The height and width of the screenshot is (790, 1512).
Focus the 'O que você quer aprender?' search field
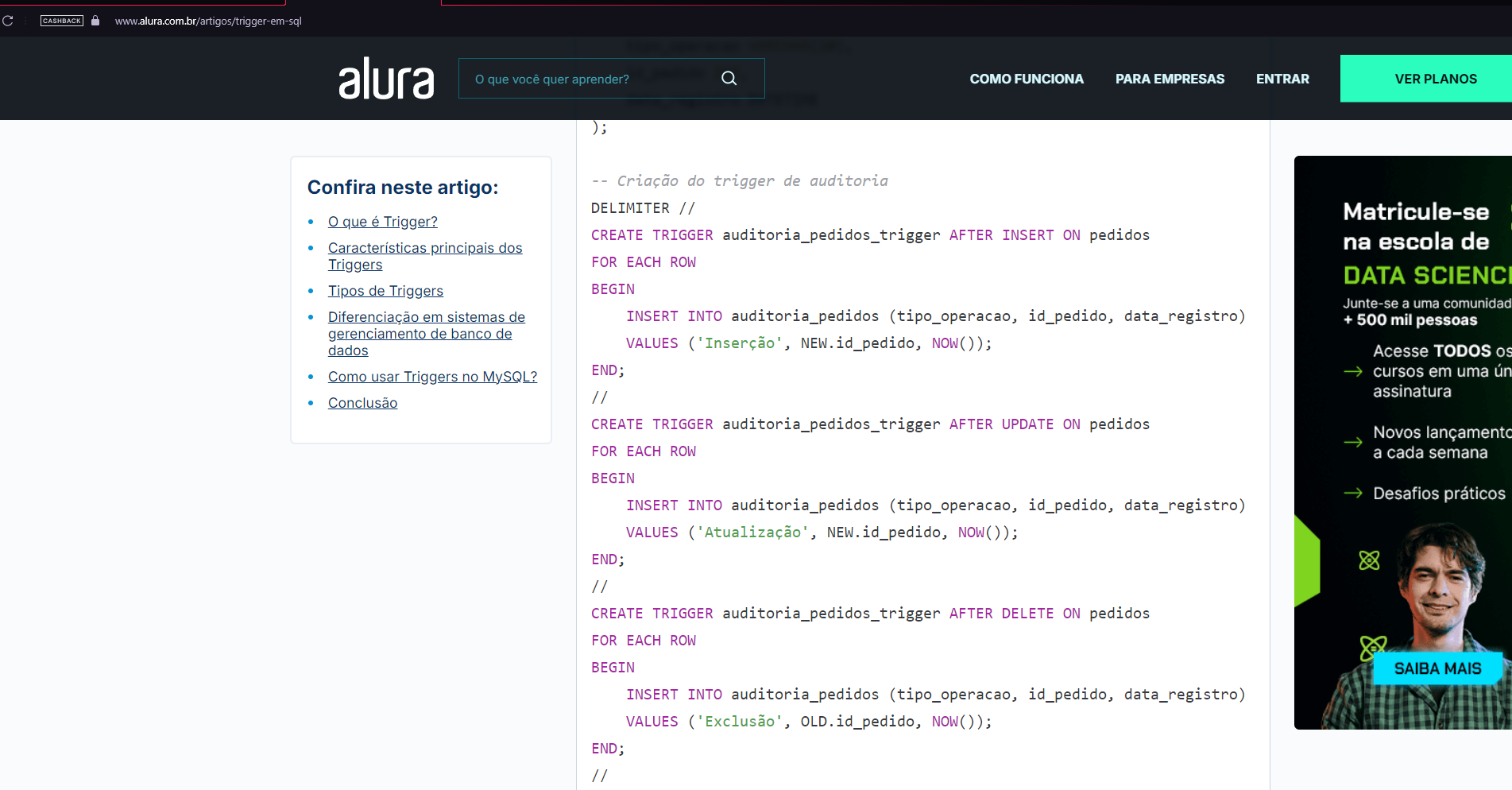(611, 79)
